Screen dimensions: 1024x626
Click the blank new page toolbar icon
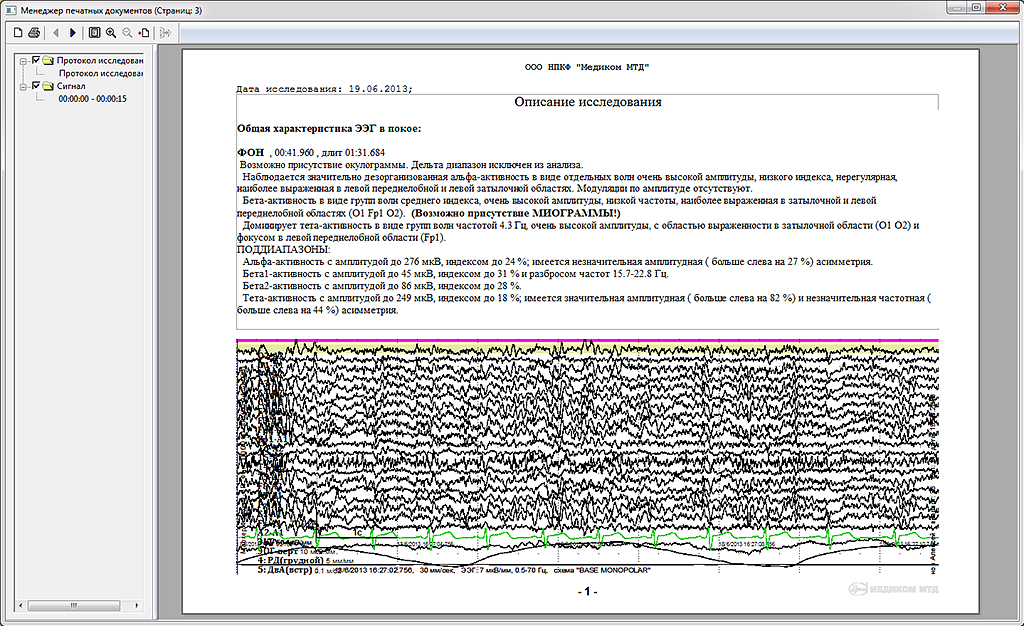[x=18, y=32]
